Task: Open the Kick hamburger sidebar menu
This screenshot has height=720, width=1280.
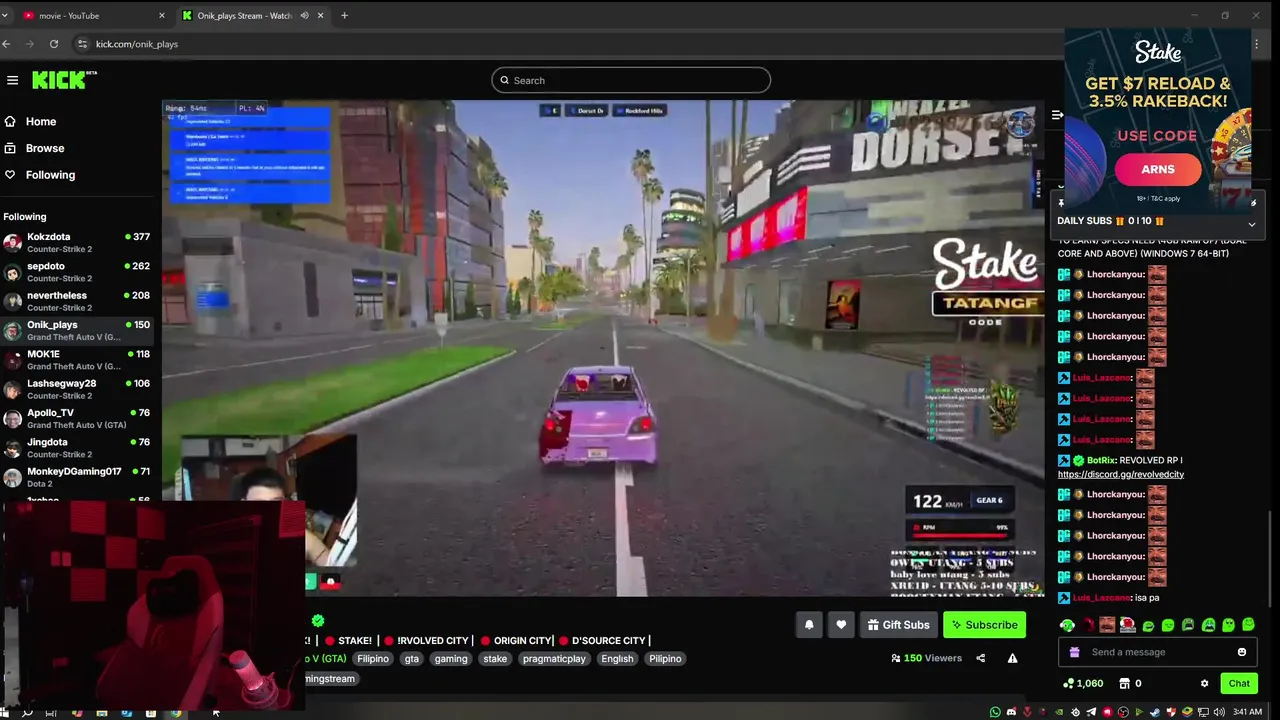Action: click(12, 80)
